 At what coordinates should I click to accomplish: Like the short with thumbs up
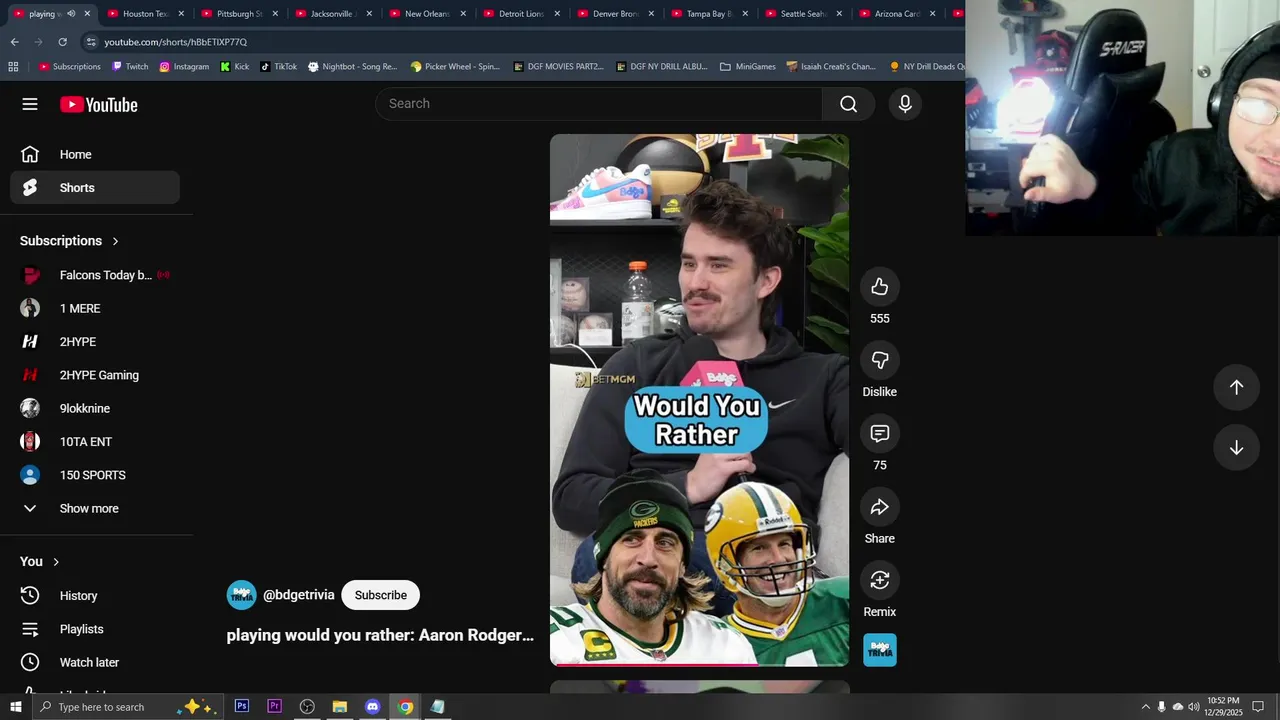(880, 287)
